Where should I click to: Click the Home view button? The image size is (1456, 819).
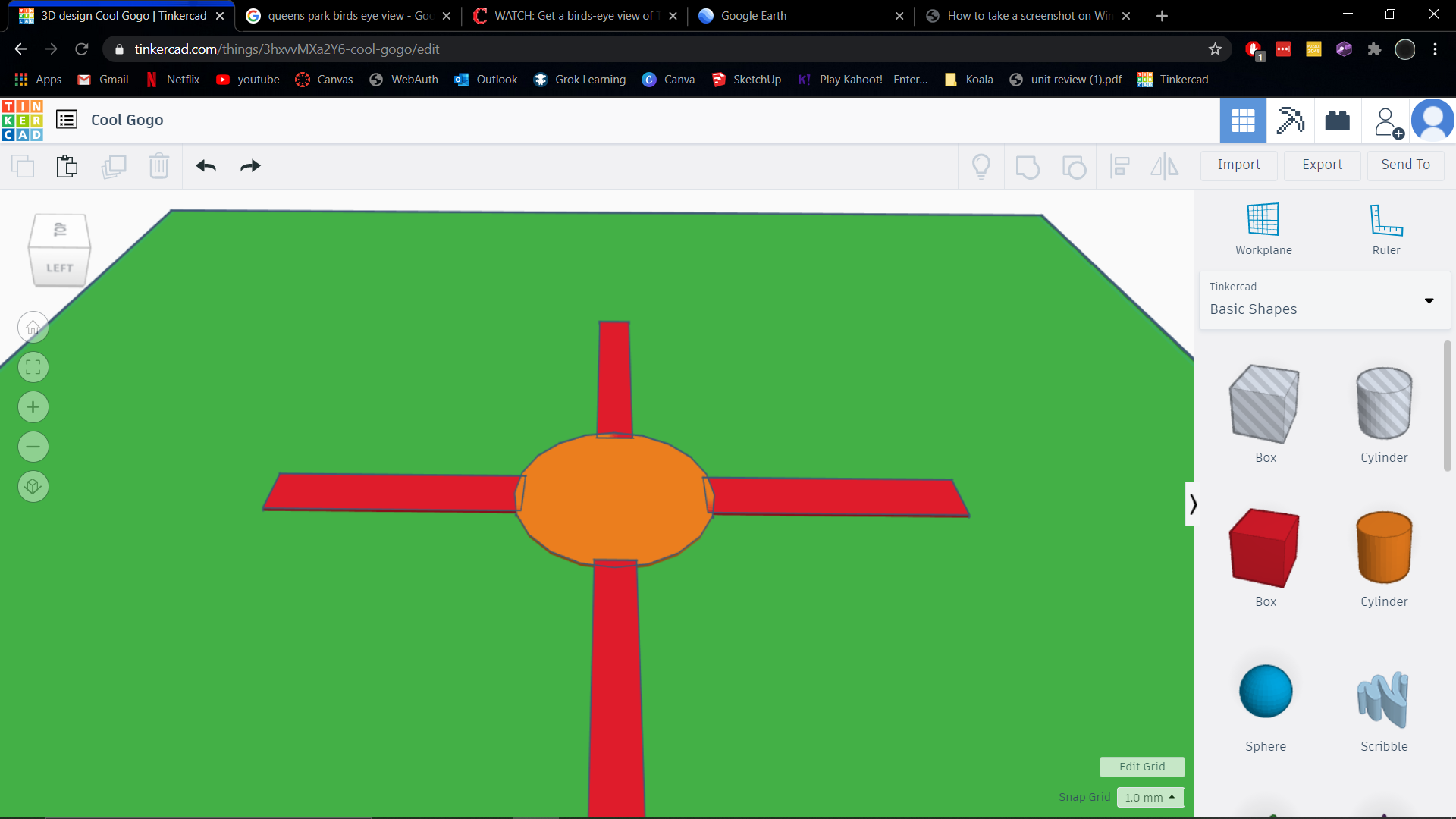point(33,328)
